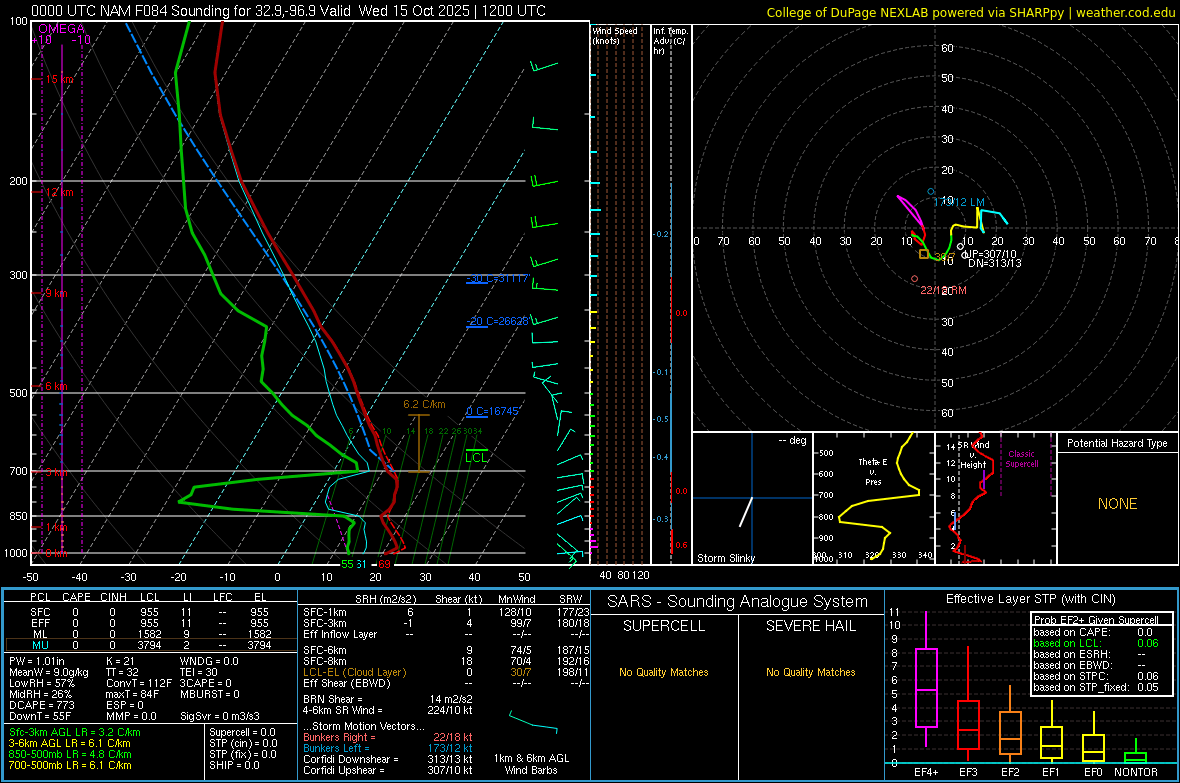
Task: Click the weather.cod.edu NEXLAB credit text
Action: [x=971, y=12]
